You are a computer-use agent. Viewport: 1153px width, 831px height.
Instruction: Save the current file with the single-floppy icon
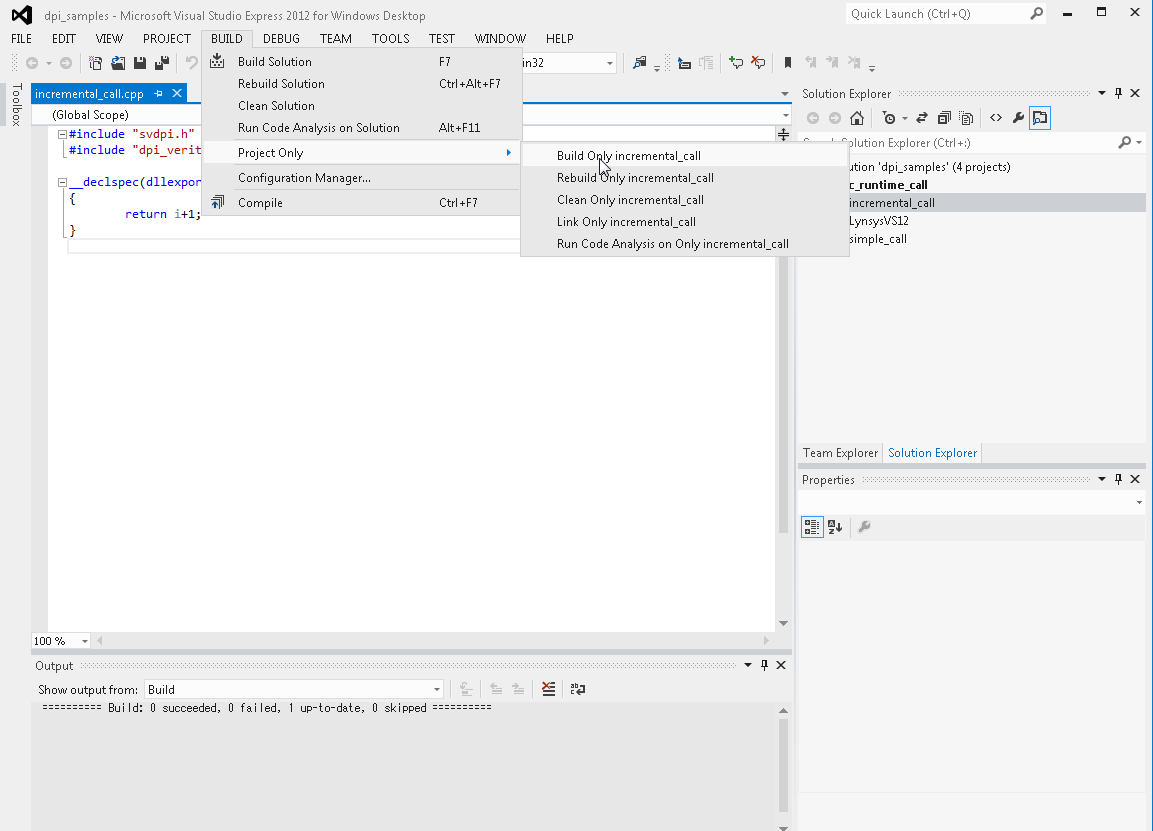click(140, 63)
